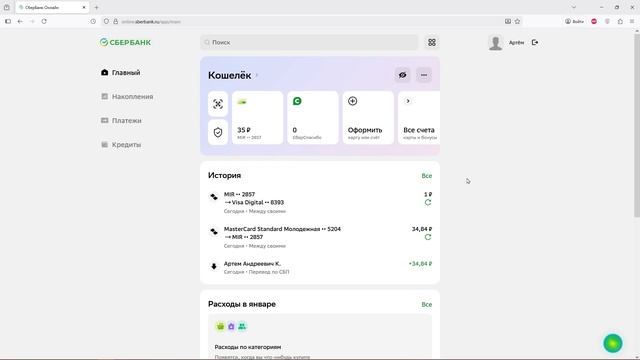Viewport: 640px width, 360px height.
Task: Open the wallet three-dots menu
Action: pos(424,75)
